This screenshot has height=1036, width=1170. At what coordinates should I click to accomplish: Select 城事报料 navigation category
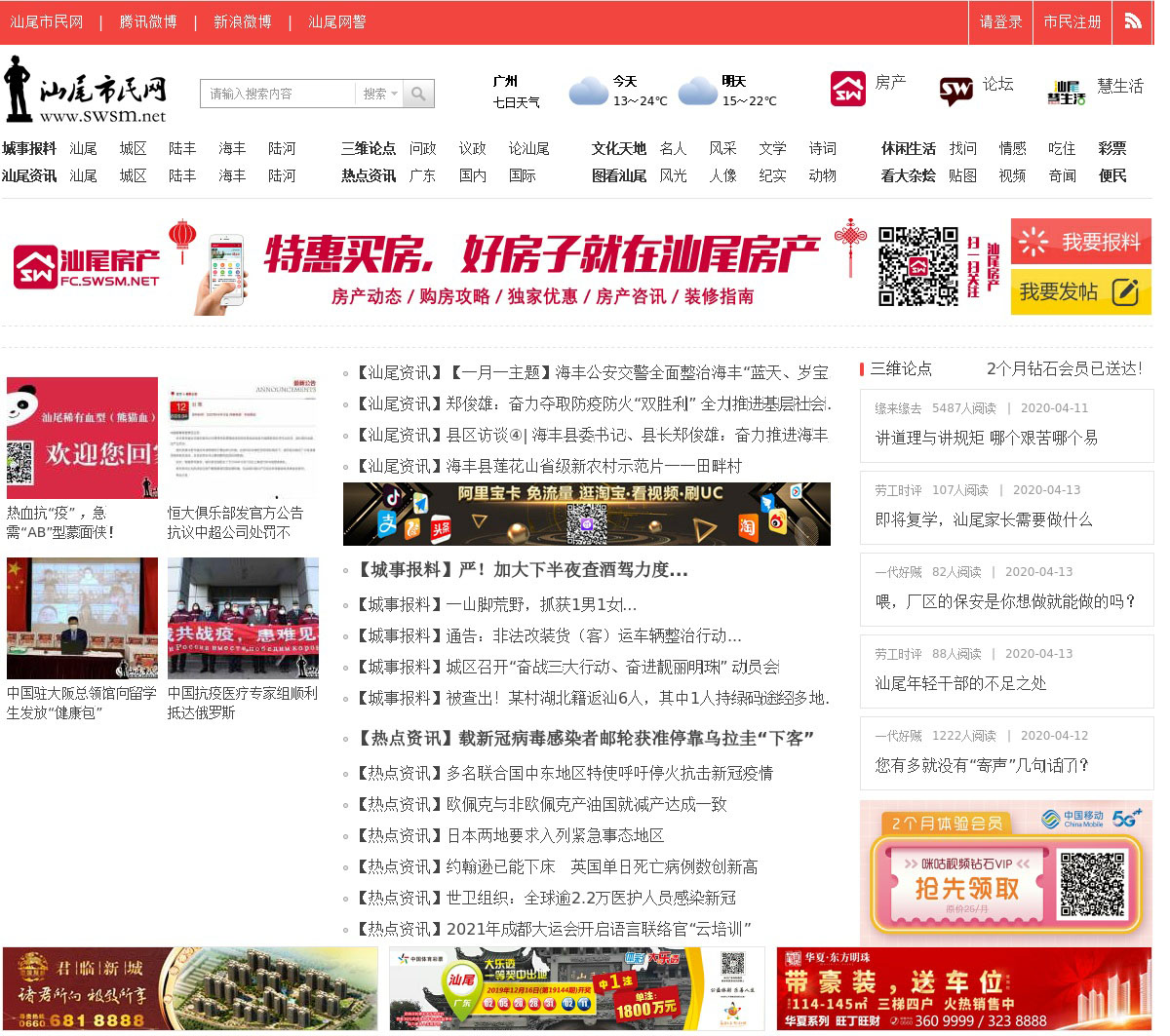click(29, 148)
